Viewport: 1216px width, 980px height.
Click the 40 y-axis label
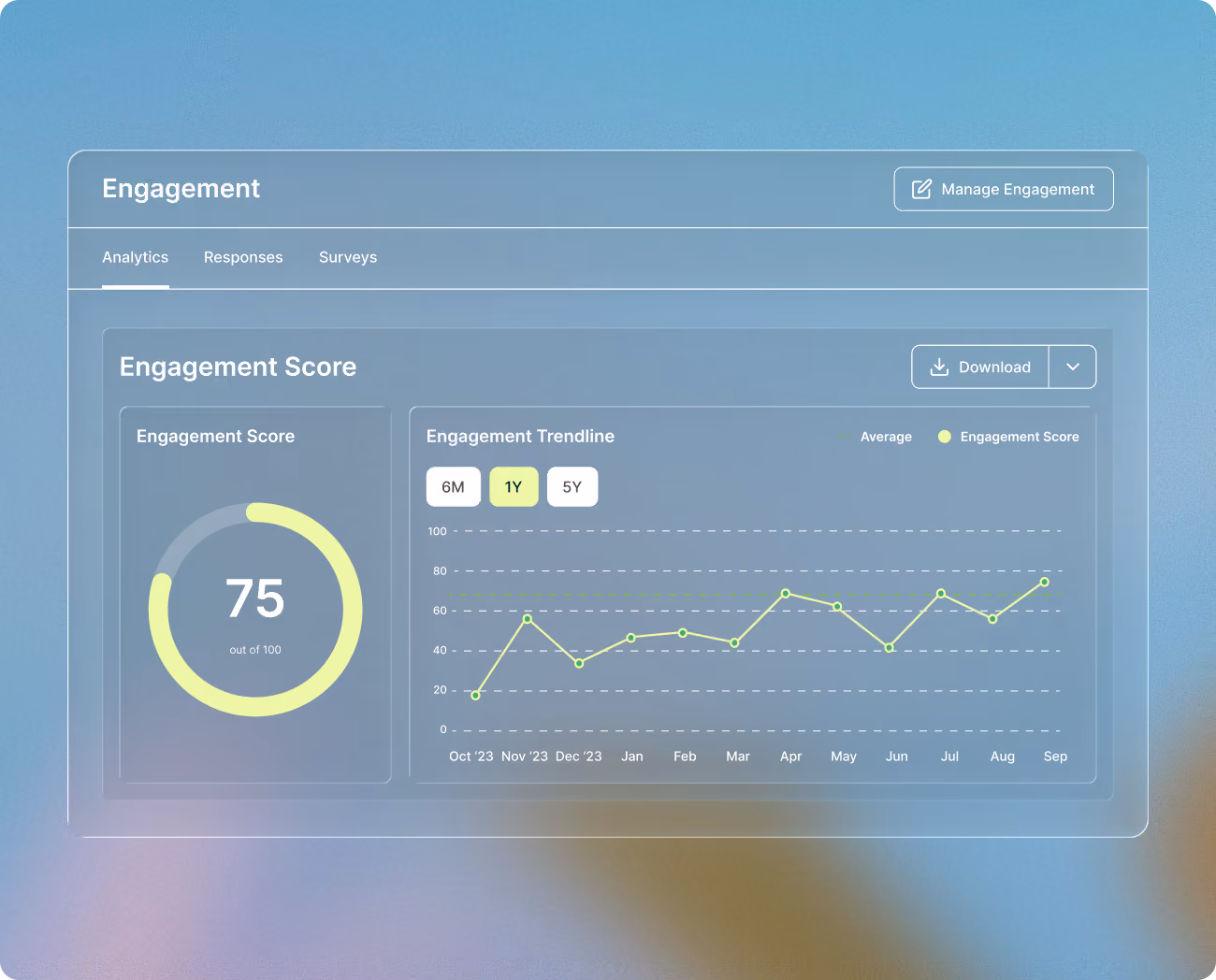[x=440, y=650]
